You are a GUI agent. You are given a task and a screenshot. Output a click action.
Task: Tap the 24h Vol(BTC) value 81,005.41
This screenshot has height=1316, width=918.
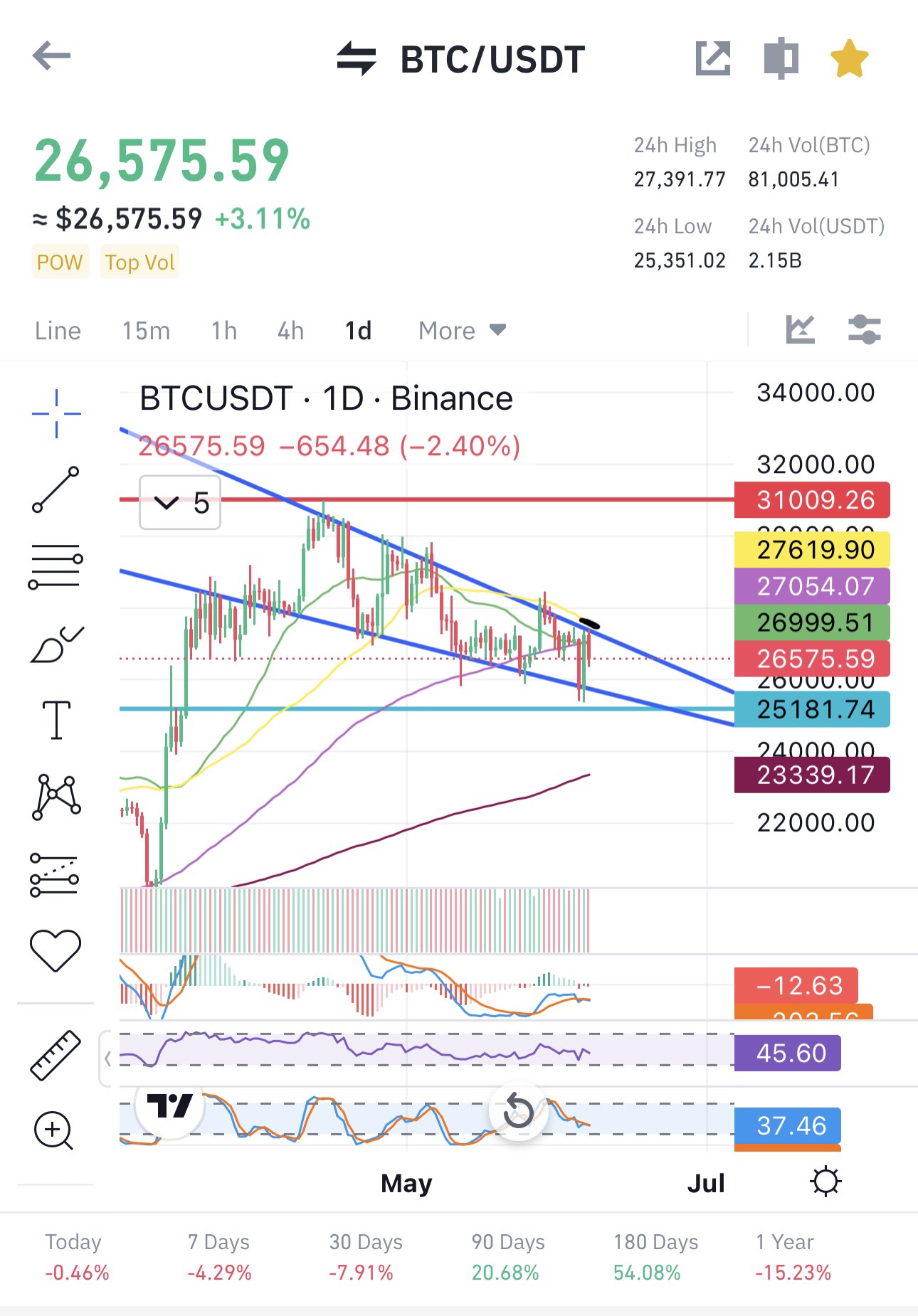[x=793, y=179]
